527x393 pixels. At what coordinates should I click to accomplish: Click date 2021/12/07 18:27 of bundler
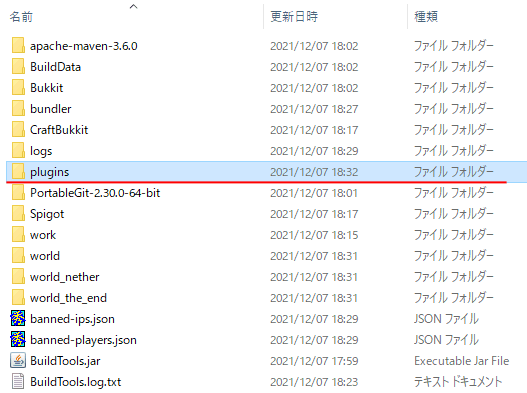314,109
